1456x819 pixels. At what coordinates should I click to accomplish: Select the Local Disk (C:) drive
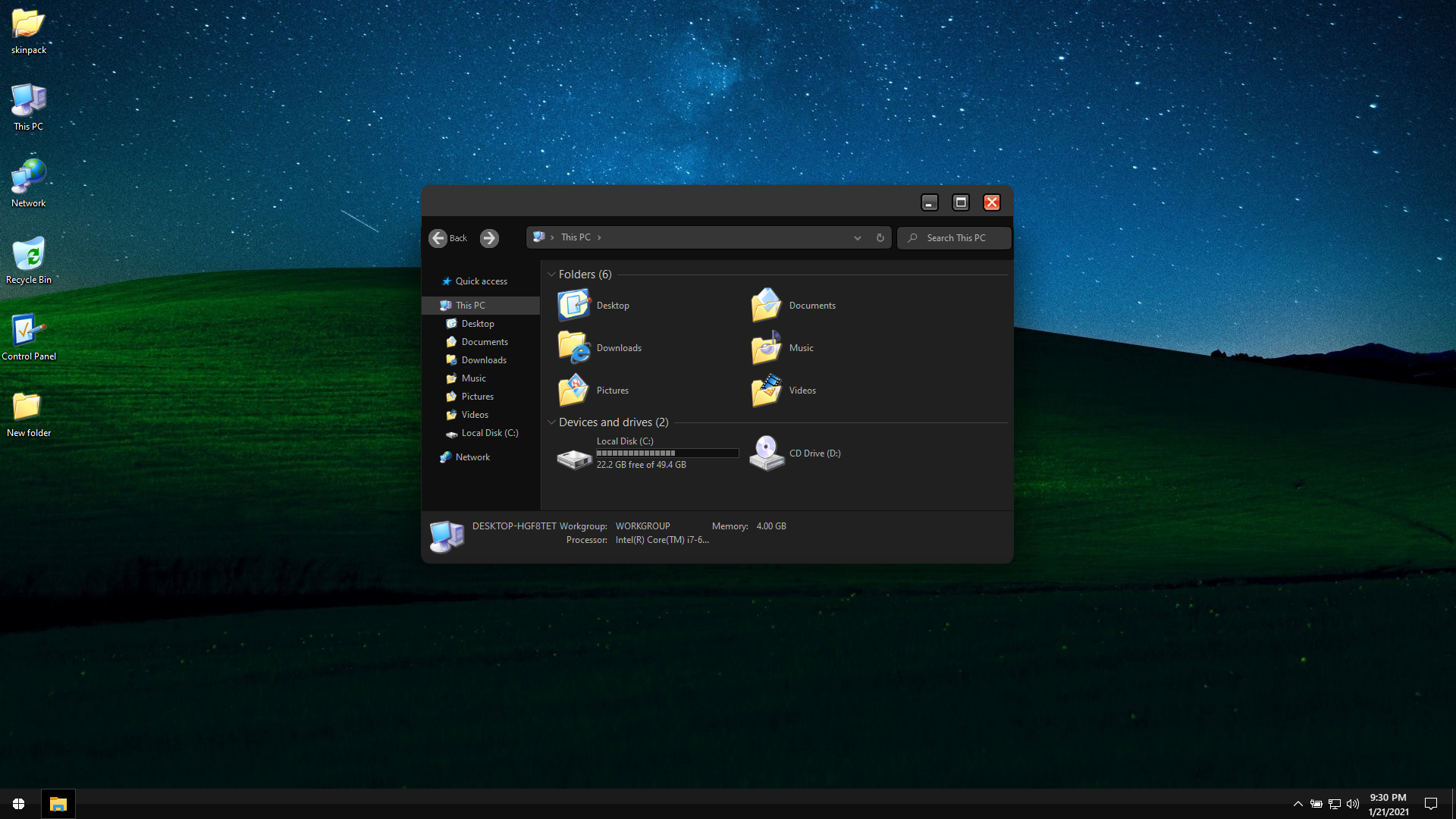[574, 457]
